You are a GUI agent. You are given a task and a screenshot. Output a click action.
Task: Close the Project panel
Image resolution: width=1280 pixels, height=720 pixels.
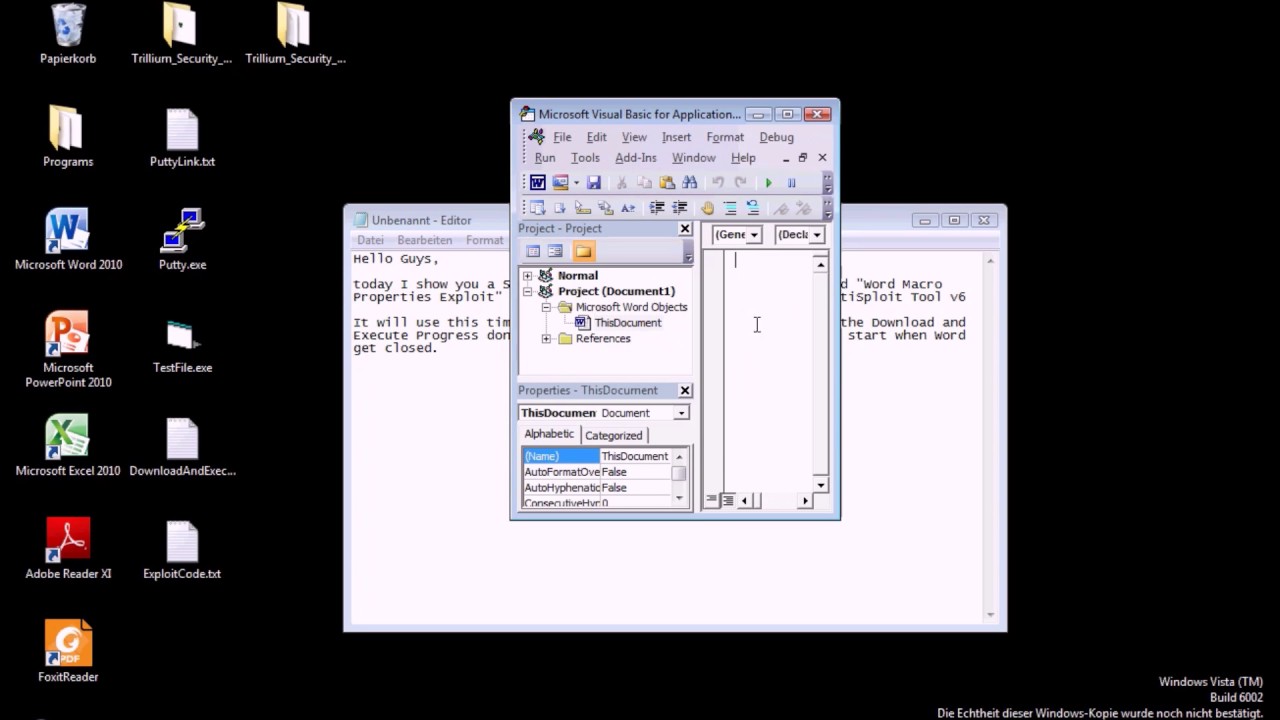(x=685, y=229)
